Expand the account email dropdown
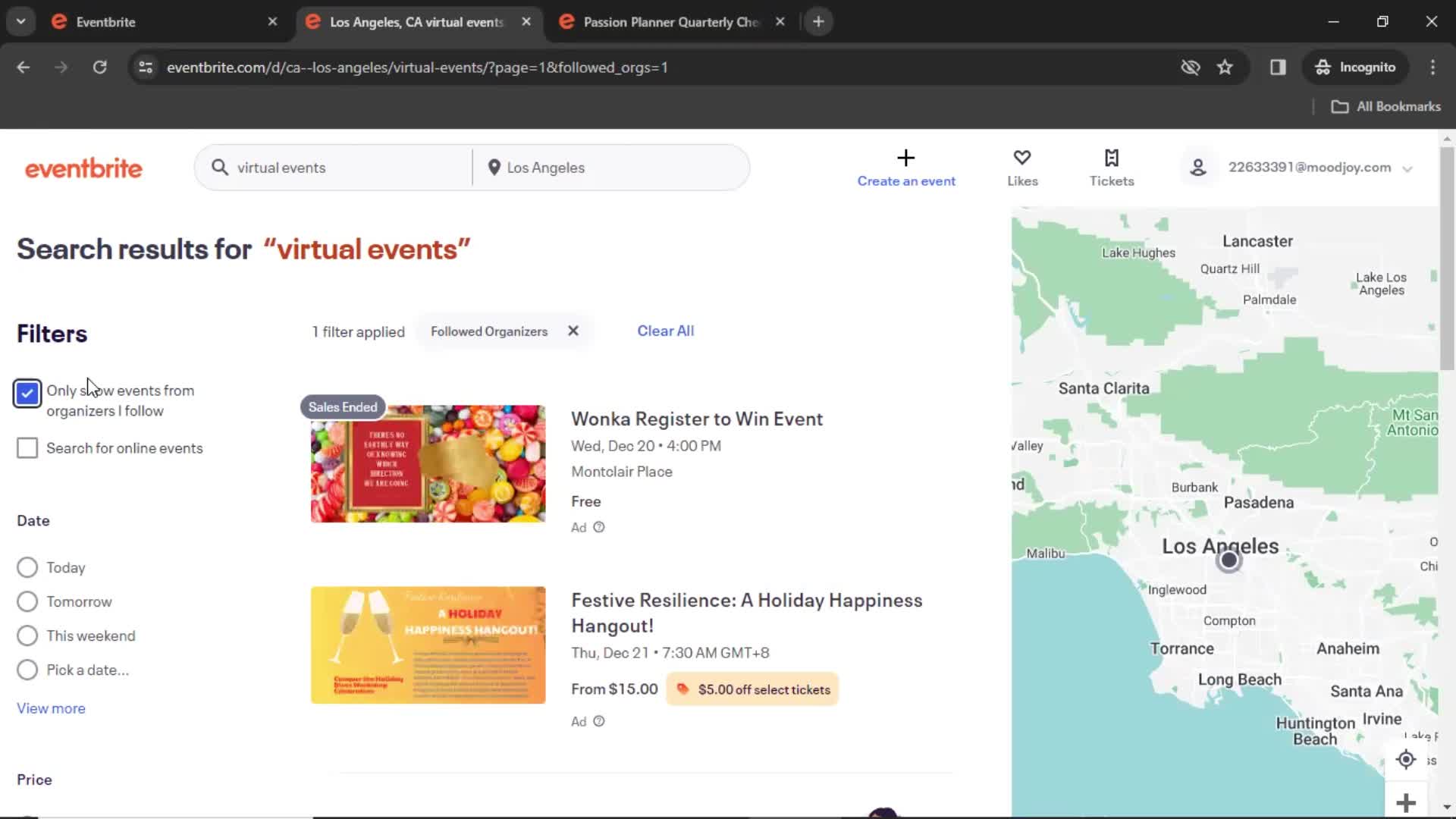This screenshot has height=819, width=1456. click(1407, 168)
